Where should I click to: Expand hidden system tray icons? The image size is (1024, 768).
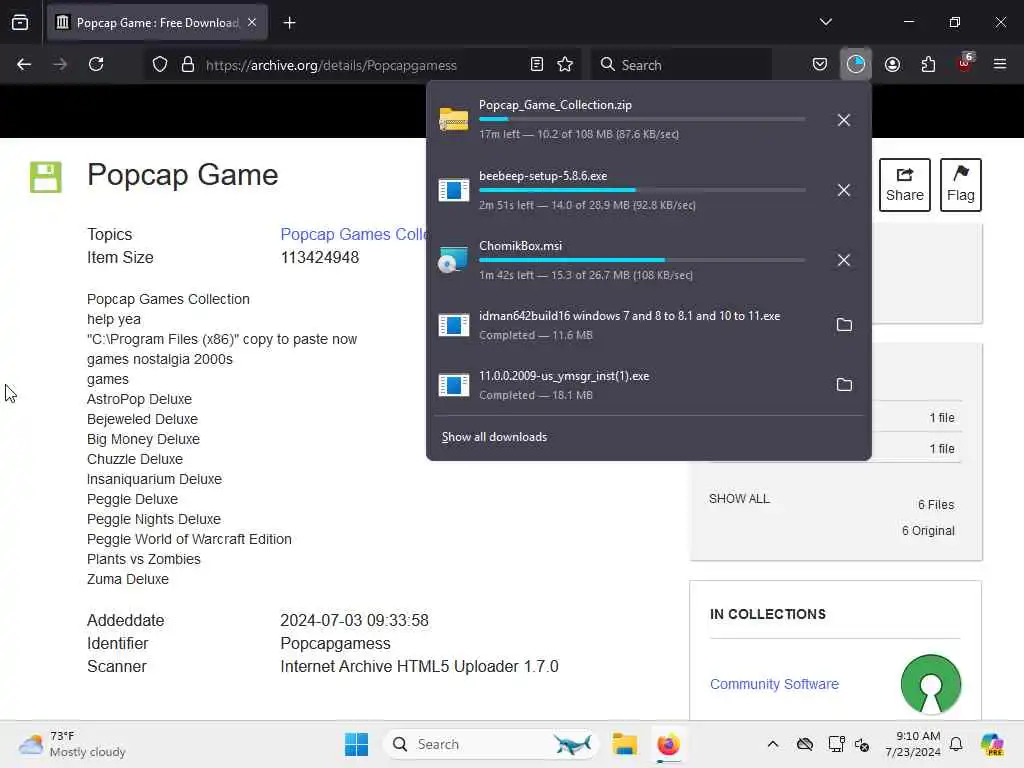point(773,744)
